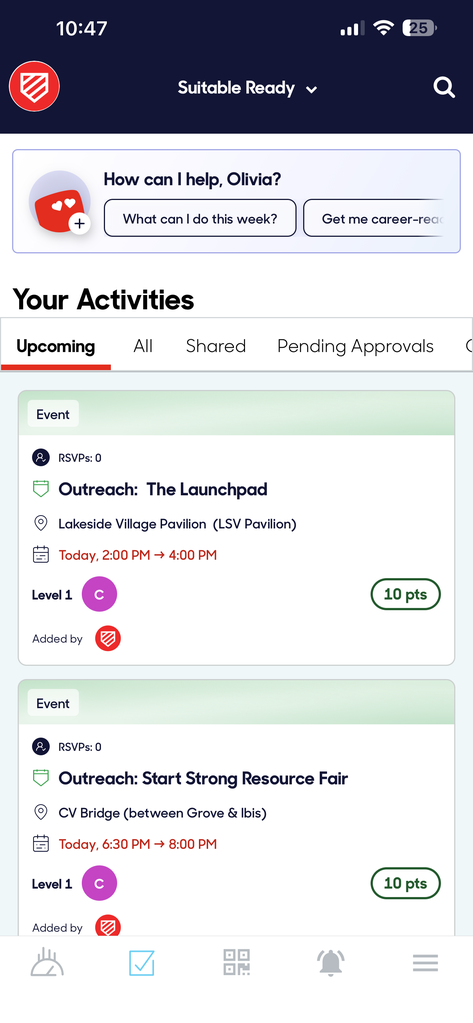Tap the 'Get me career-ready' suggestion button

tap(382, 219)
